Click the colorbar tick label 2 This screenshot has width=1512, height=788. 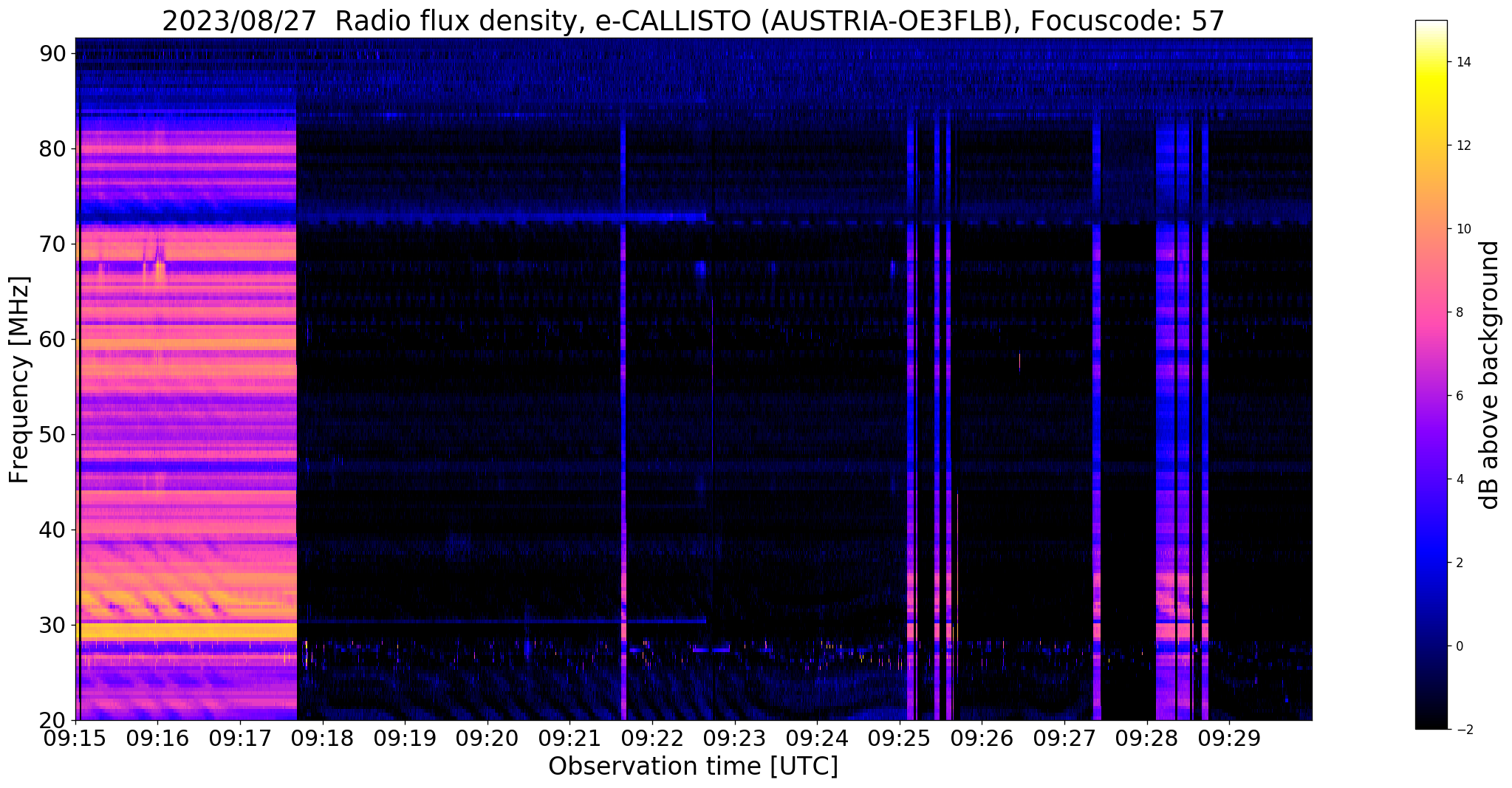click(x=1459, y=563)
